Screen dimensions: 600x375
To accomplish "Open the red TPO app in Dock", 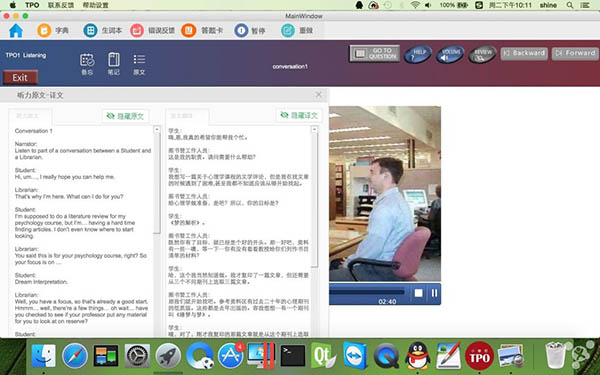I will 479,356.
